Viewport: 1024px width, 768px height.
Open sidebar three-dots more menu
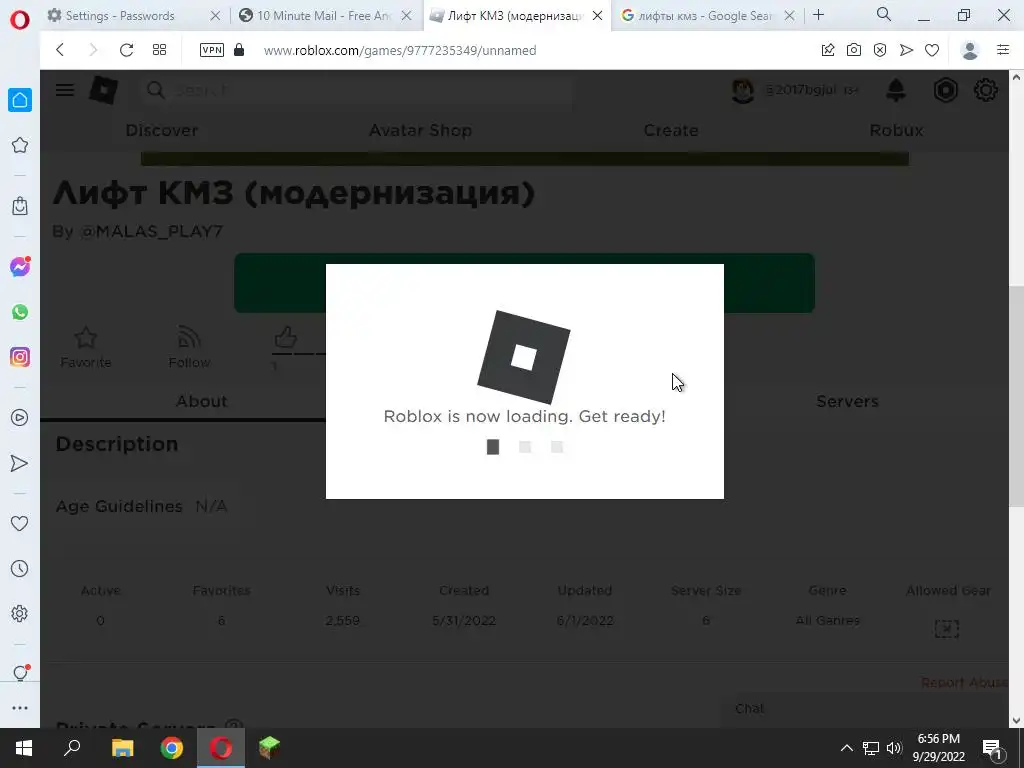[x=20, y=708]
